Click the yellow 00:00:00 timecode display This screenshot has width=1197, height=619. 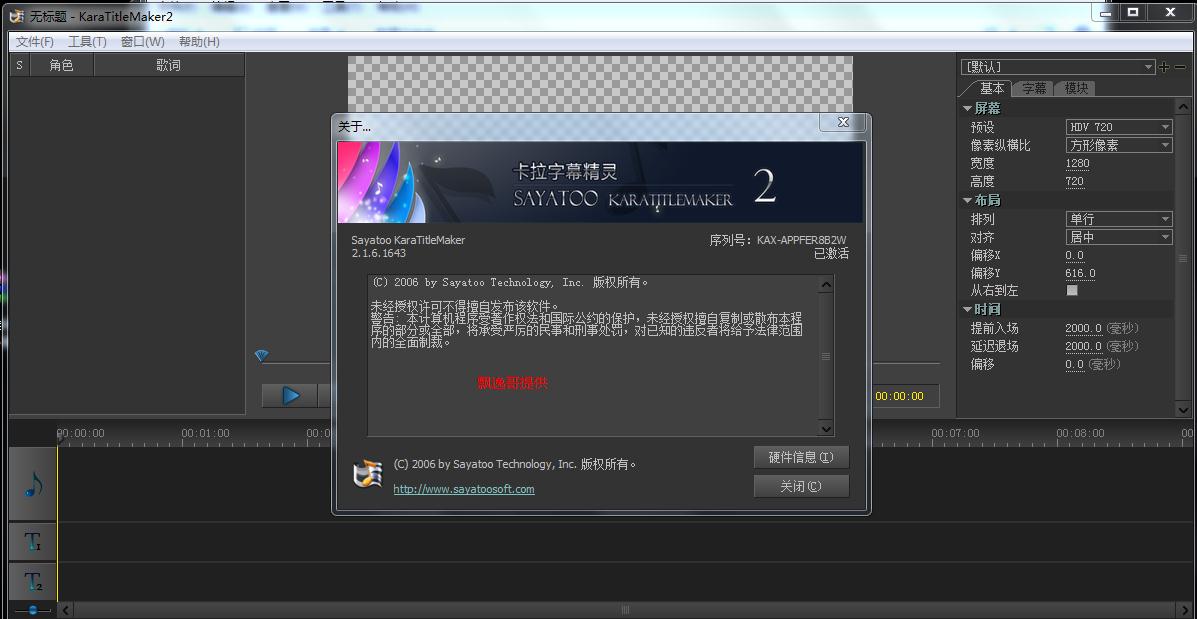899,396
